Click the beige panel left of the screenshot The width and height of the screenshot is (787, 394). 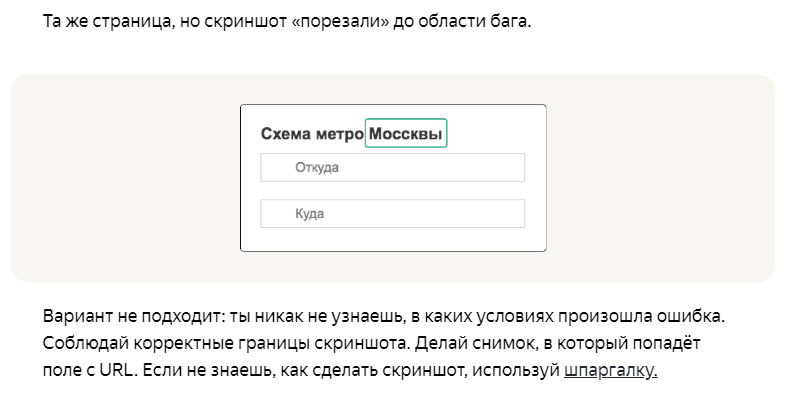pyautogui.click(x=125, y=178)
